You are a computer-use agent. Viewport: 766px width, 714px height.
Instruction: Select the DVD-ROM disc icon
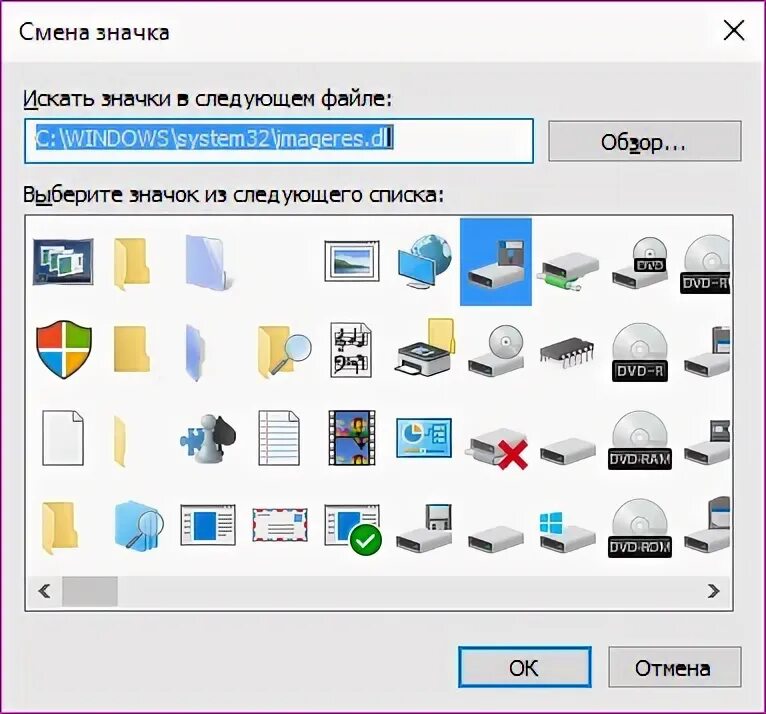coord(640,528)
